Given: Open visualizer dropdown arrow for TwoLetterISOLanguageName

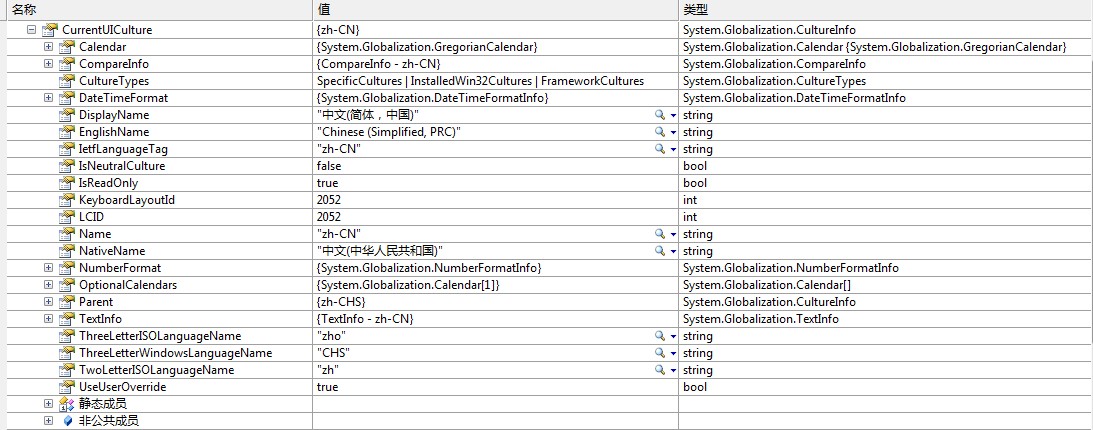Looking at the screenshot, I should click(x=673, y=371).
